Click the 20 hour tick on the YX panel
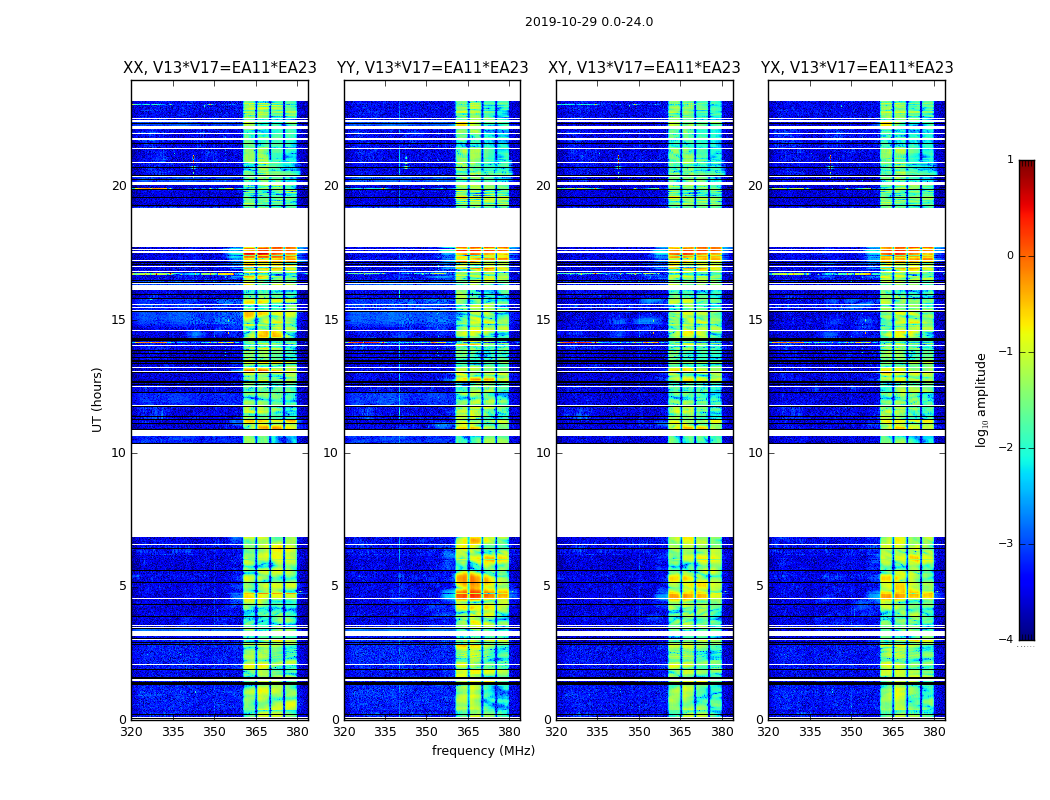Image resolution: width=1050 pixels, height=800 pixels. click(755, 186)
